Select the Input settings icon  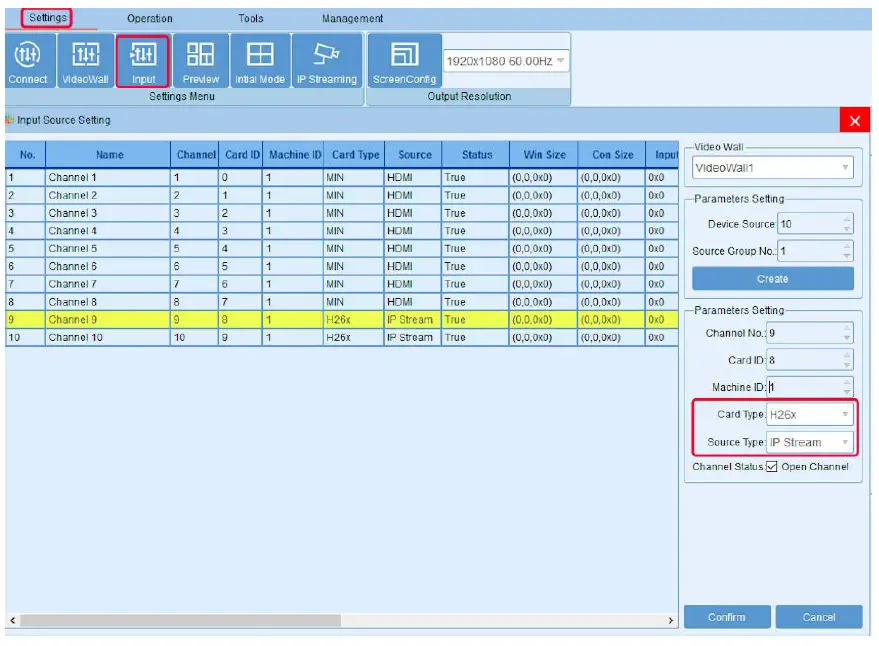pyautogui.click(x=143, y=61)
